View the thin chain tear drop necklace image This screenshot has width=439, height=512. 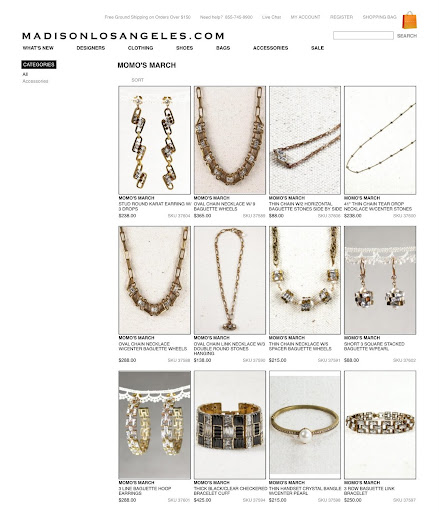[380, 140]
